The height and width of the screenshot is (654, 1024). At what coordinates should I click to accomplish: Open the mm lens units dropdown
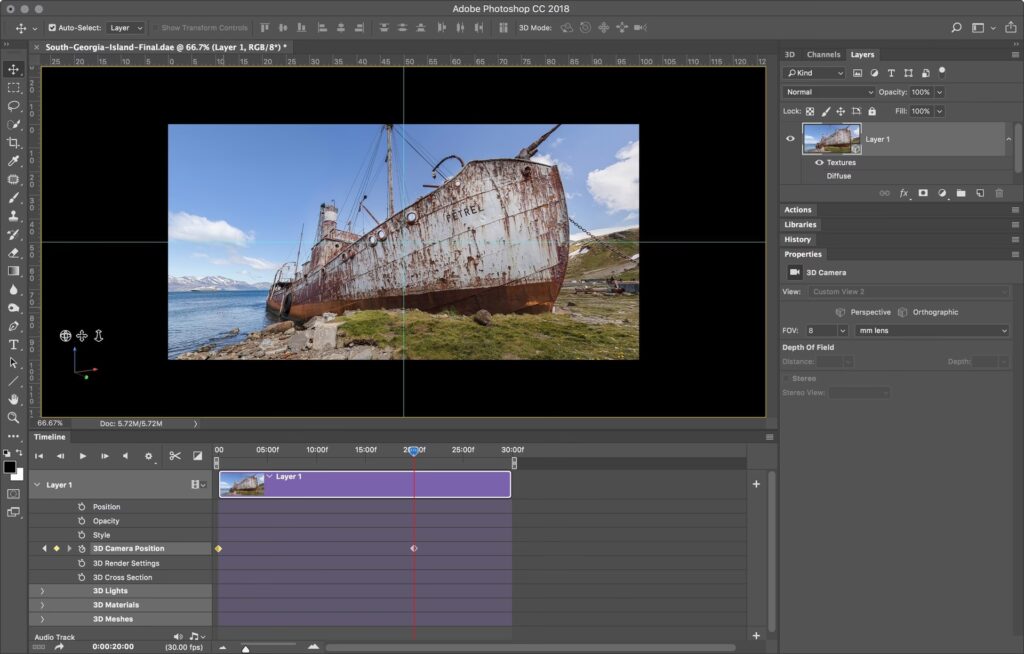[932, 330]
